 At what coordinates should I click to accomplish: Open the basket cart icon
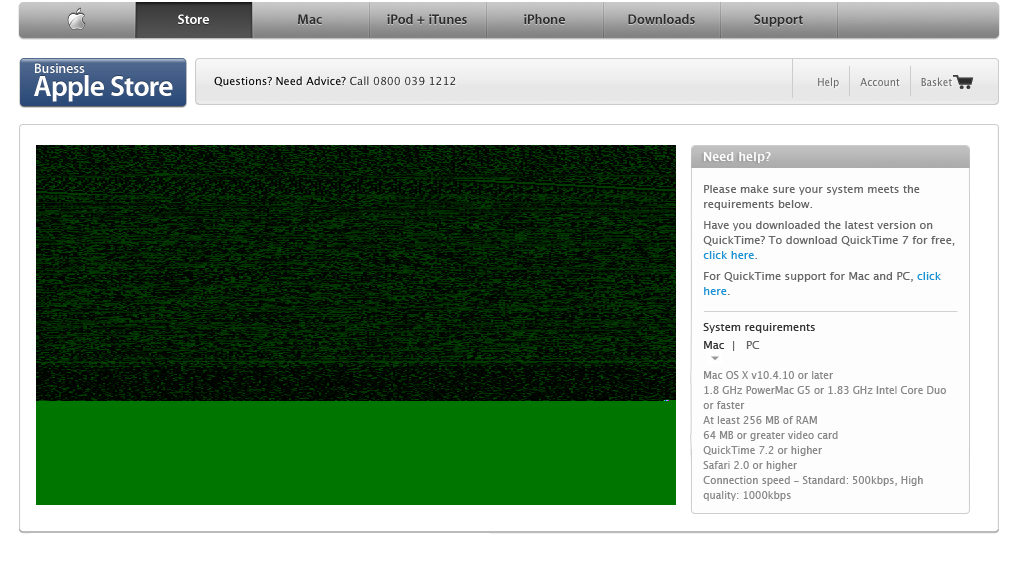pyautogui.click(x=964, y=82)
